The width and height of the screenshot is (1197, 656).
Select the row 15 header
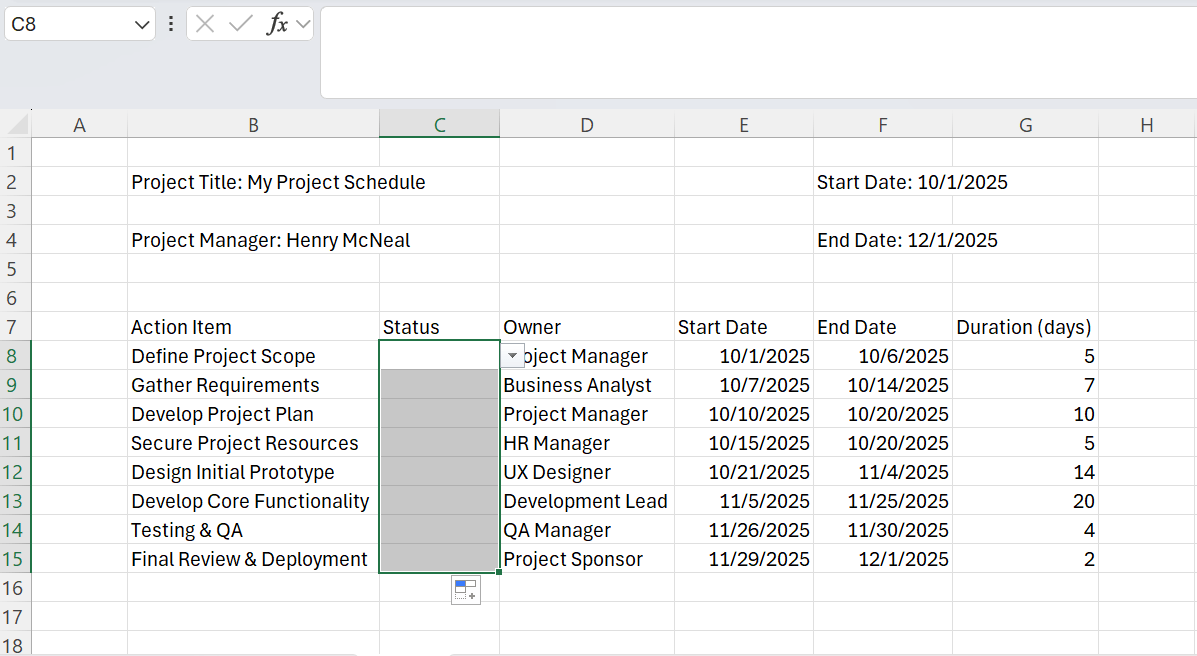tap(14, 559)
